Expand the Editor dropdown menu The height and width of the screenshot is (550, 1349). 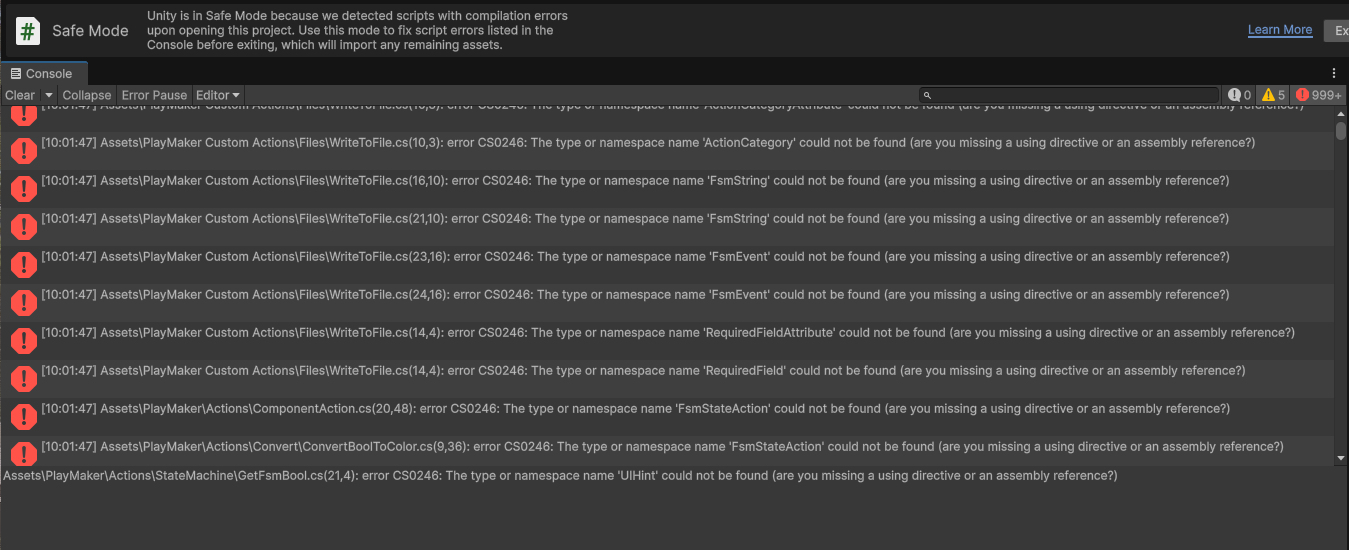[x=218, y=95]
